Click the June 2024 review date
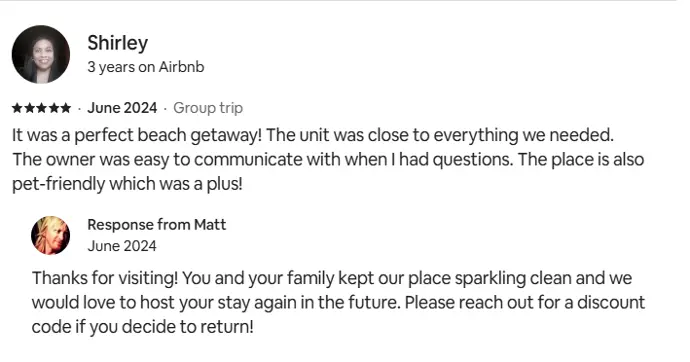 tap(122, 108)
